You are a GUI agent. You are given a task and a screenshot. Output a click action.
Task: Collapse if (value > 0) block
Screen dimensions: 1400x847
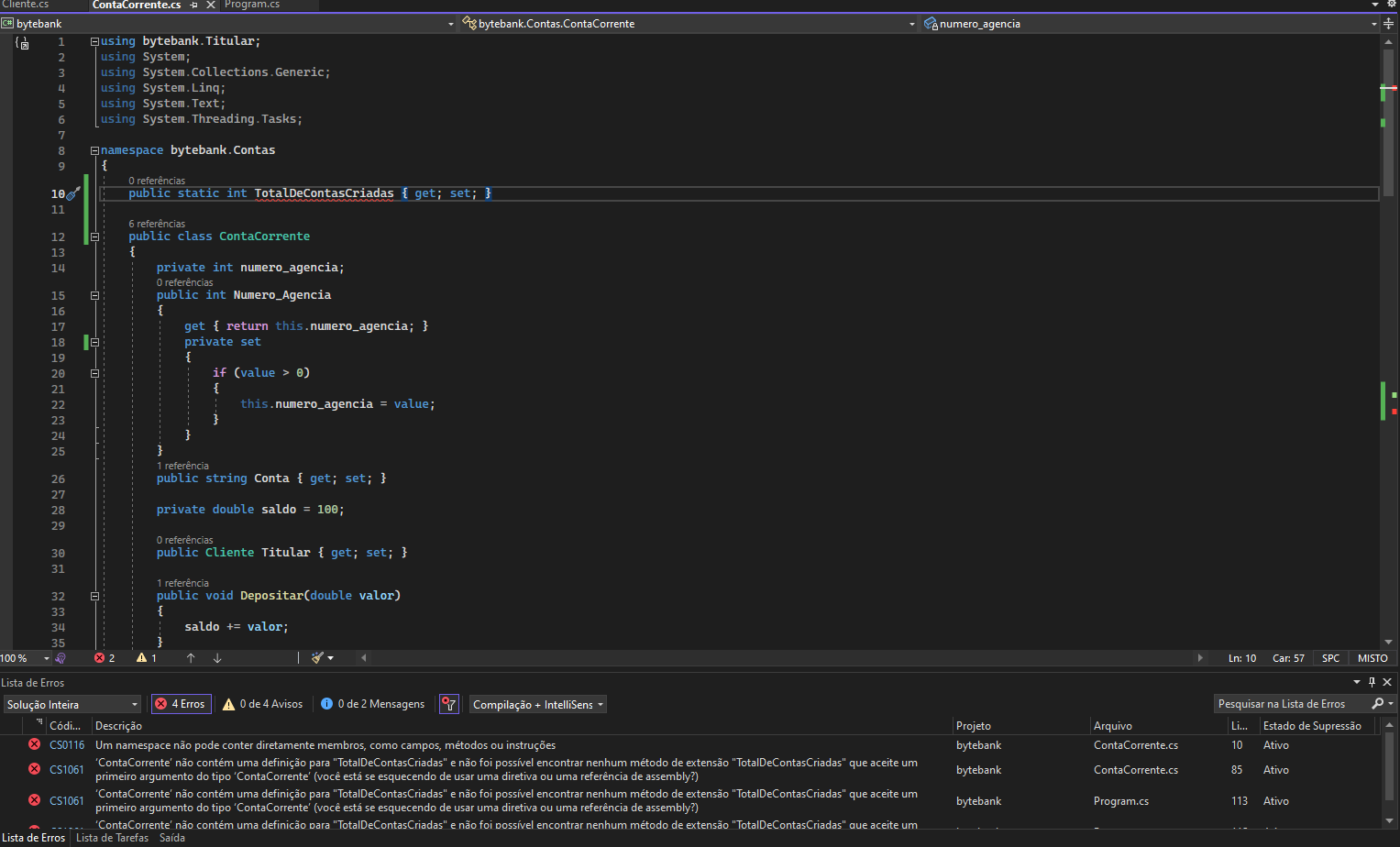pyautogui.click(x=94, y=373)
